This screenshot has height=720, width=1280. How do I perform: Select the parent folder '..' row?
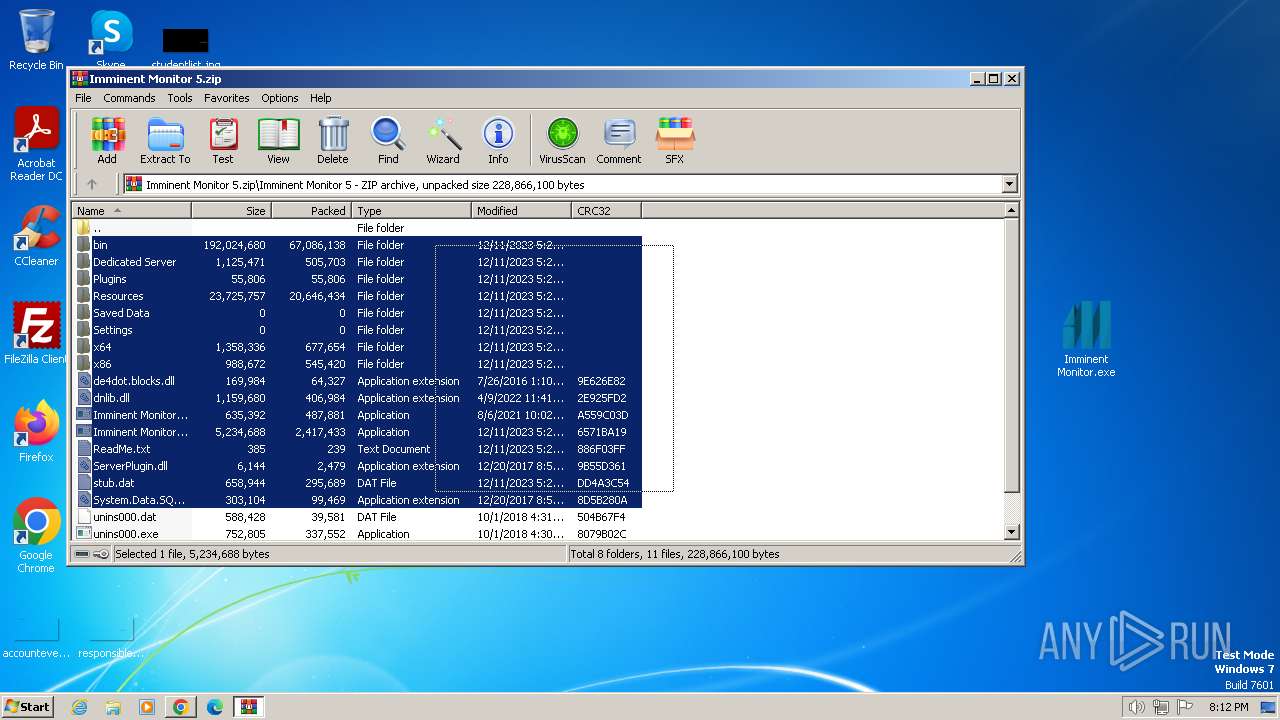357,228
